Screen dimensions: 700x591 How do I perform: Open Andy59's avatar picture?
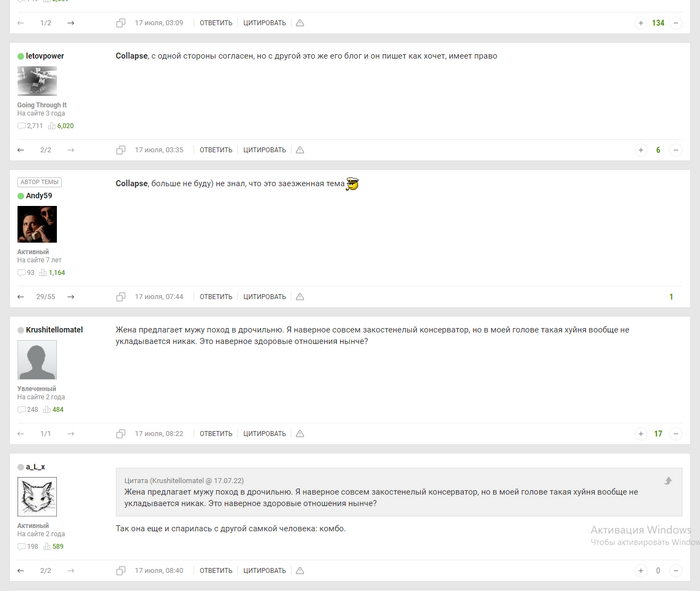[x=37, y=224]
